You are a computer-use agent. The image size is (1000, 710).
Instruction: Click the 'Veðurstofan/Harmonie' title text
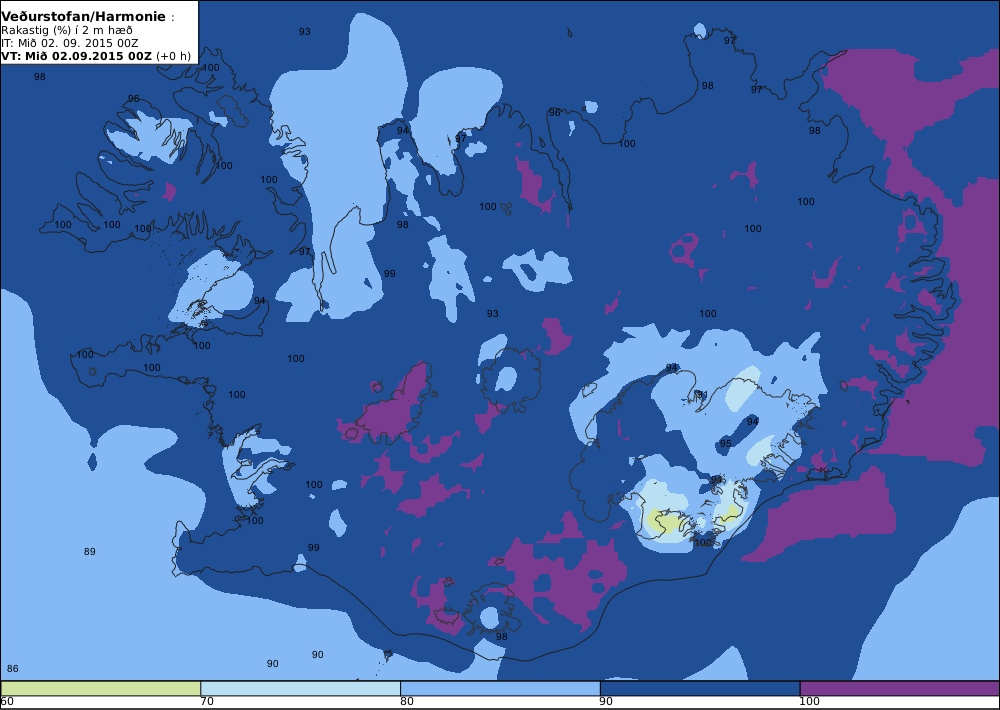coord(84,17)
